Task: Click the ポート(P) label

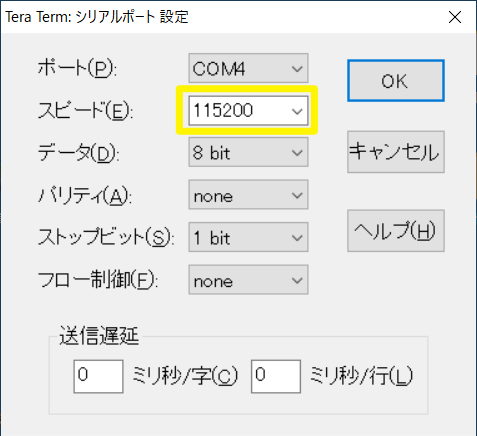Action: pyautogui.click(x=77, y=68)
